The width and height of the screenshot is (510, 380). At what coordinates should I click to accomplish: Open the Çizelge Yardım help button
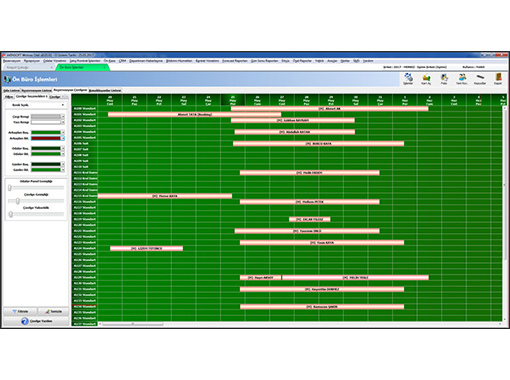coord(36,321)
